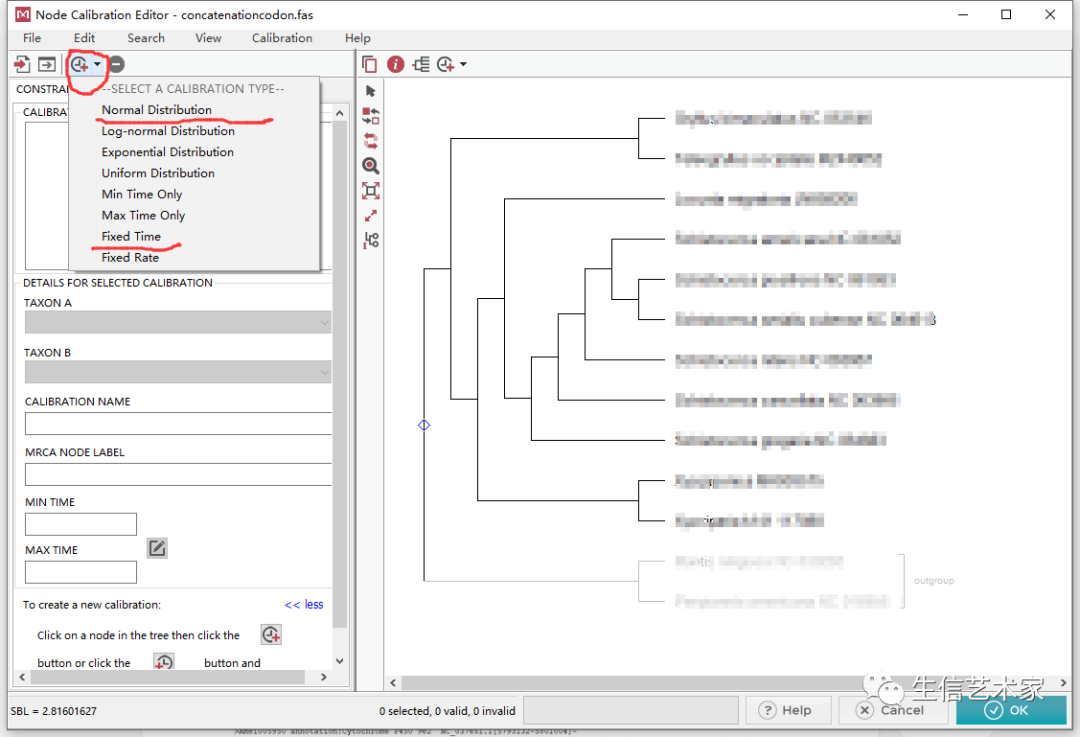Viewport: 1080px width, 737px height.
Task: Open the info panel icon
Action: (395, 64)
